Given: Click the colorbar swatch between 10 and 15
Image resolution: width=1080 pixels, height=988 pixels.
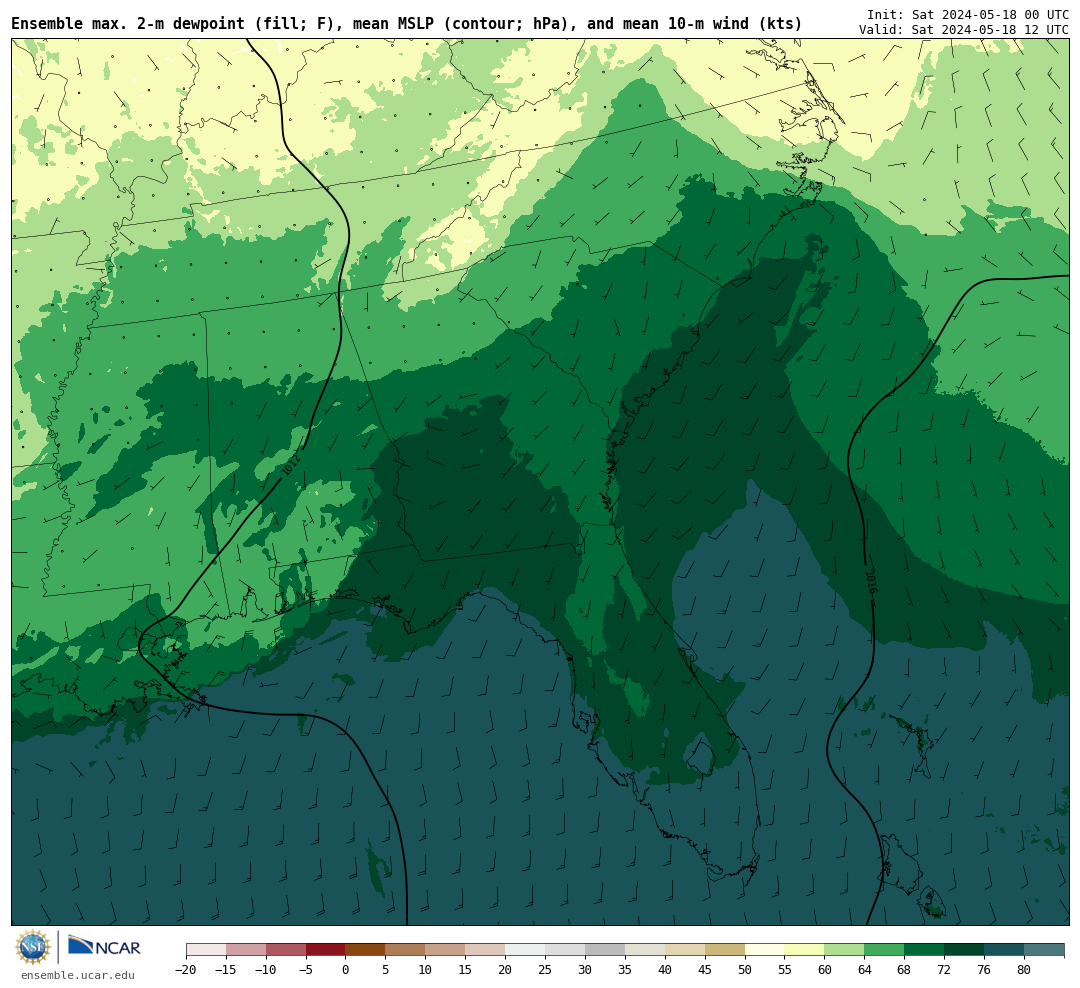Looking at the screenshot, I should pyautogui.click(x=445, y=950).
